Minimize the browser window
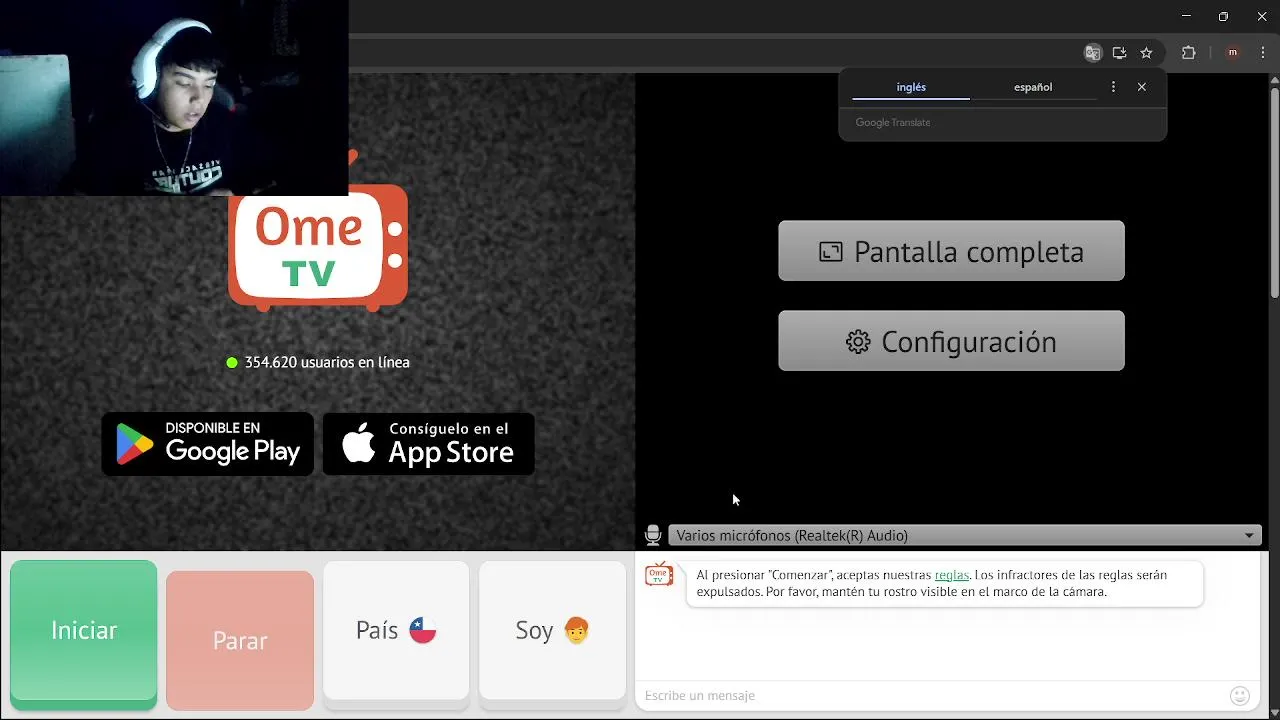1280x720 pixels. [1186, 16]
